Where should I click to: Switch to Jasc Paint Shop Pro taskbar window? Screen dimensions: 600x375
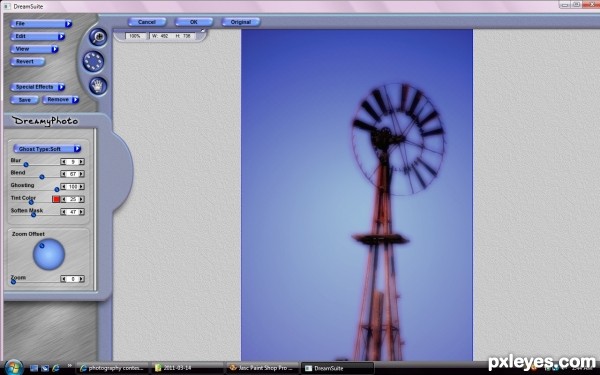(262, 368)
